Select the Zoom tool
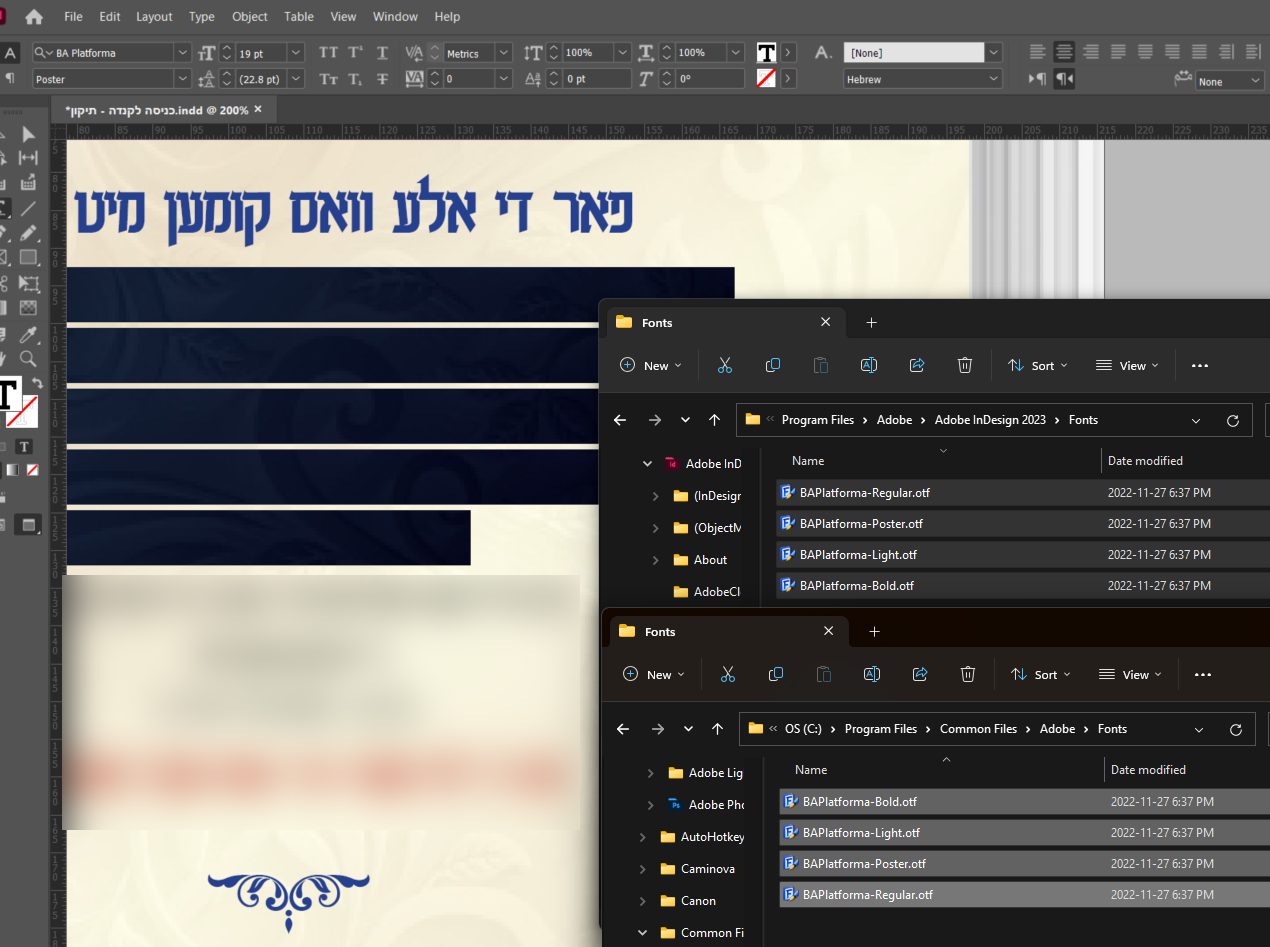The height and width of the screenshot is (947, 1270). click(x=29, y=358)
